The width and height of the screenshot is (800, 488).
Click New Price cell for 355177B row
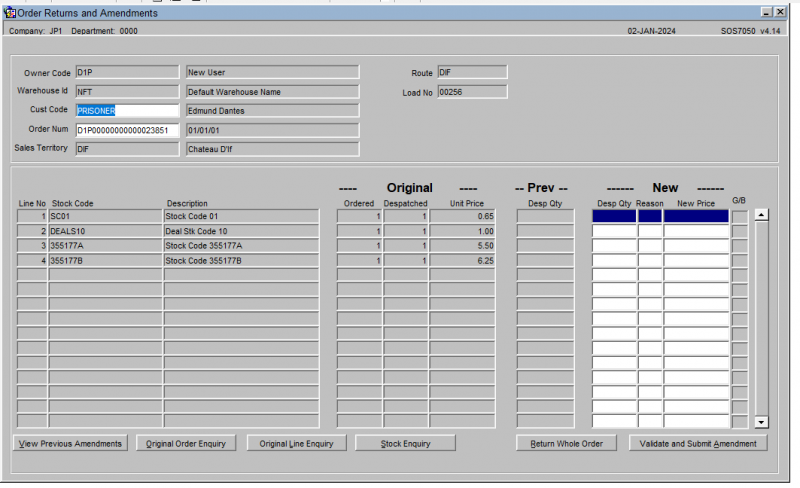click(x=696, y=260)
